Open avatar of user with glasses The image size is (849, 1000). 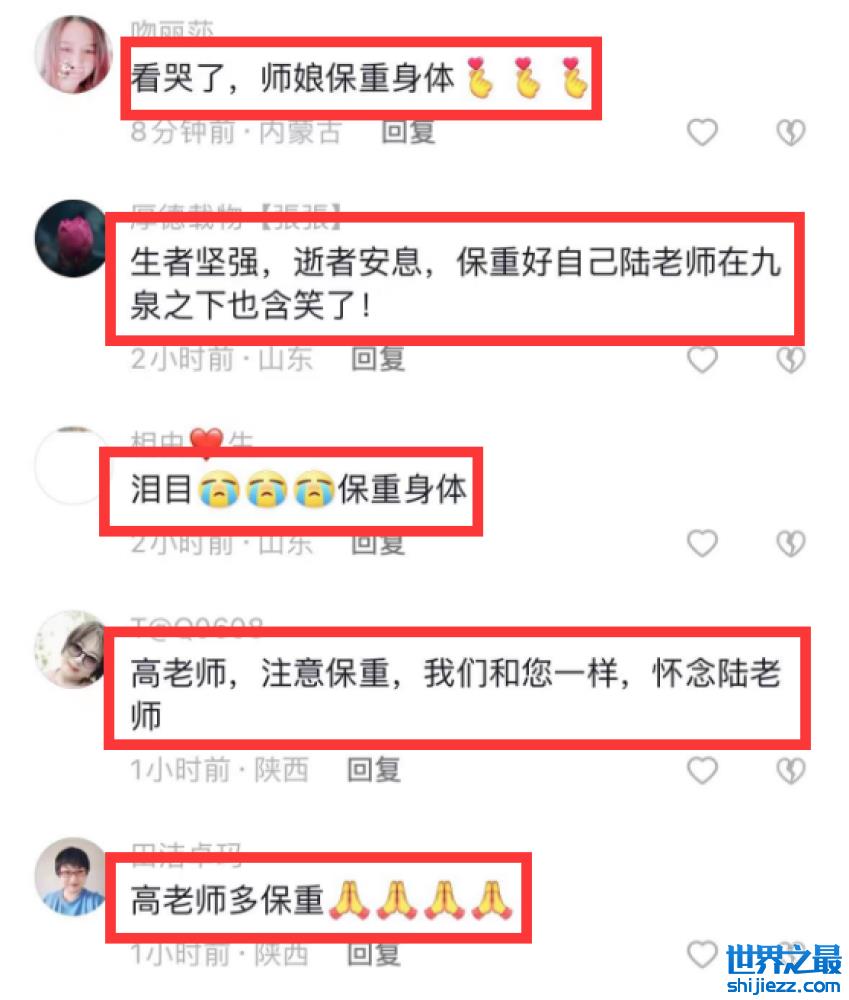pyautogui.click(x=70, y=649)
